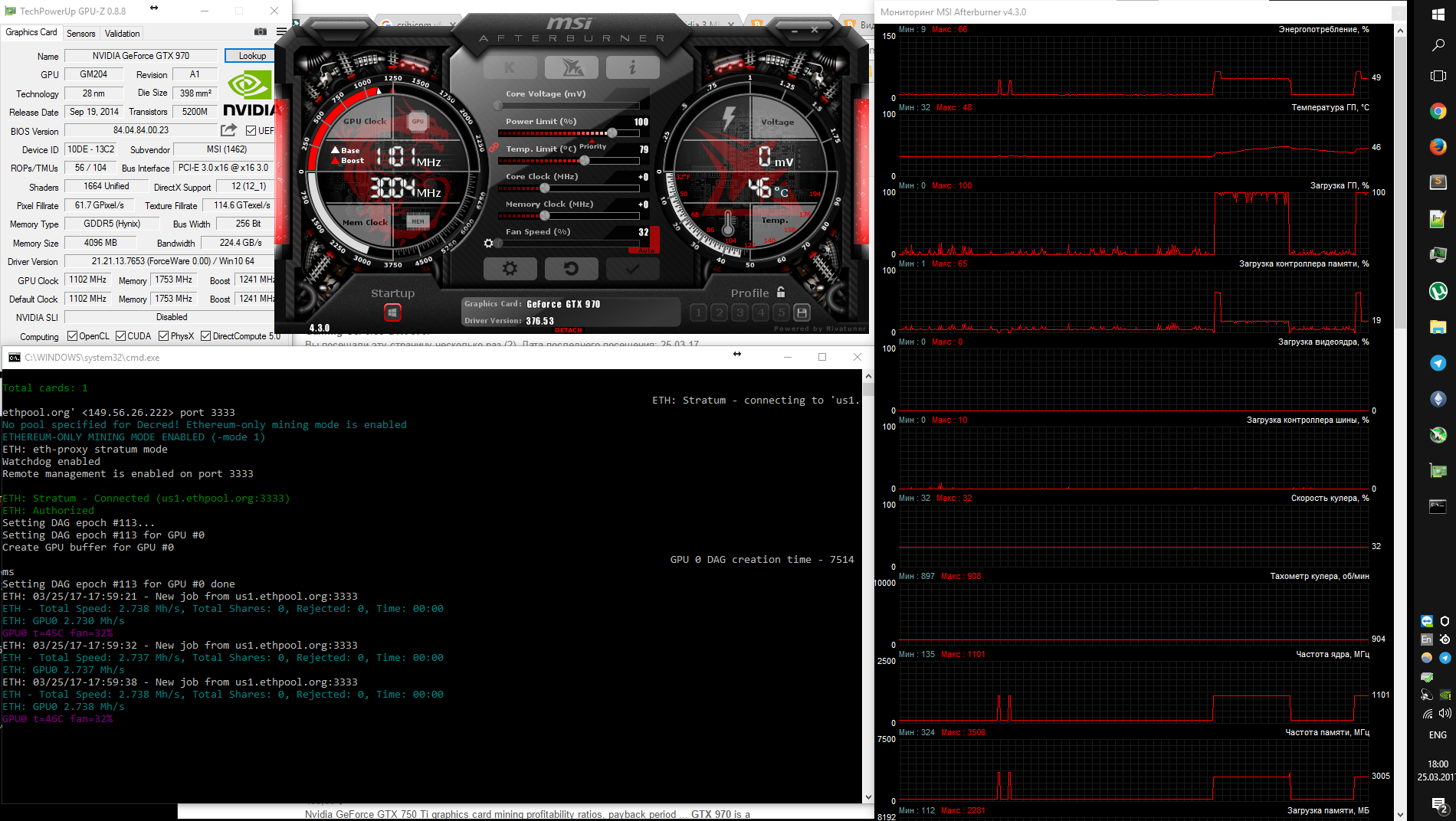The image size is (1456, 821).
Task: Open Windows search from taskbar
Action: tap(1438, 45)
